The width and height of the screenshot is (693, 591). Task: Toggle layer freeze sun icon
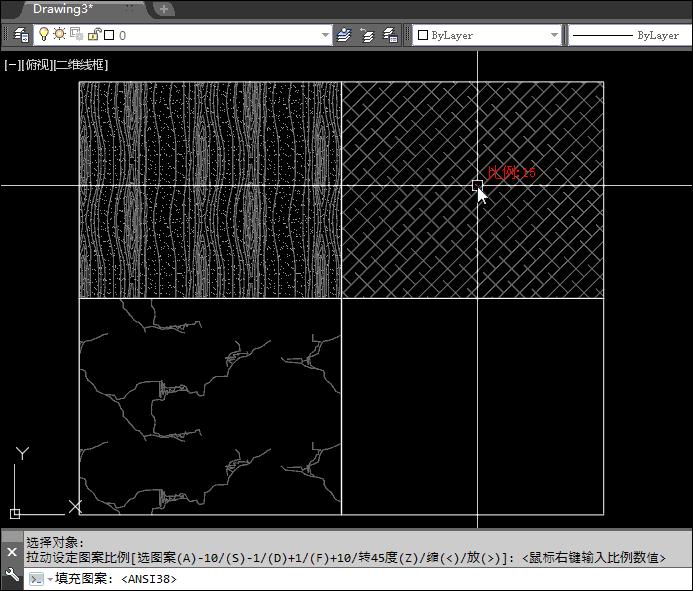[x=60, y=35]
